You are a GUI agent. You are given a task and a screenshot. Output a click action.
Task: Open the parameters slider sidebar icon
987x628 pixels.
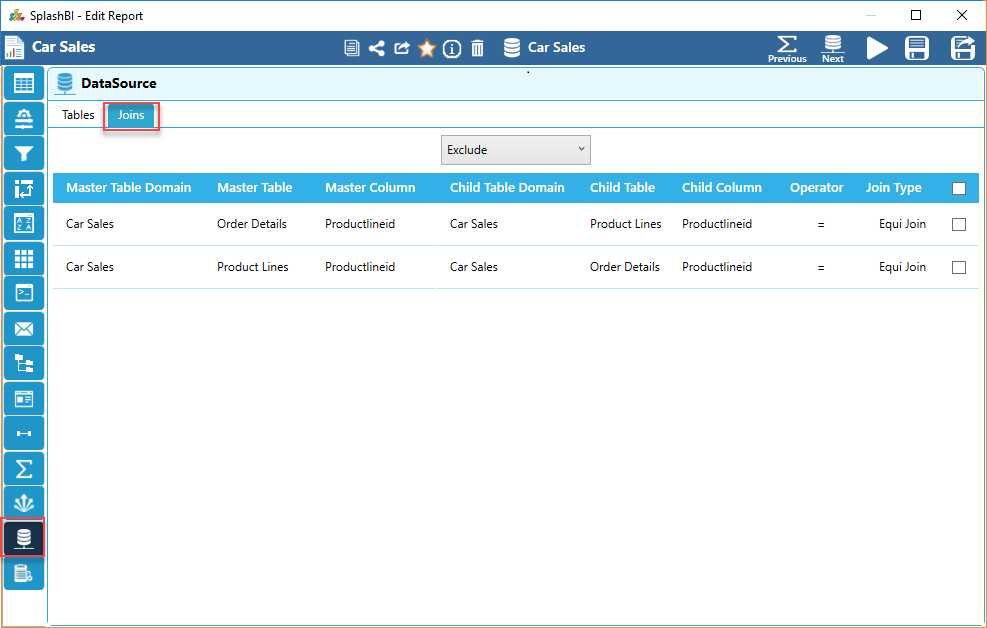click(x=24, y=118)
